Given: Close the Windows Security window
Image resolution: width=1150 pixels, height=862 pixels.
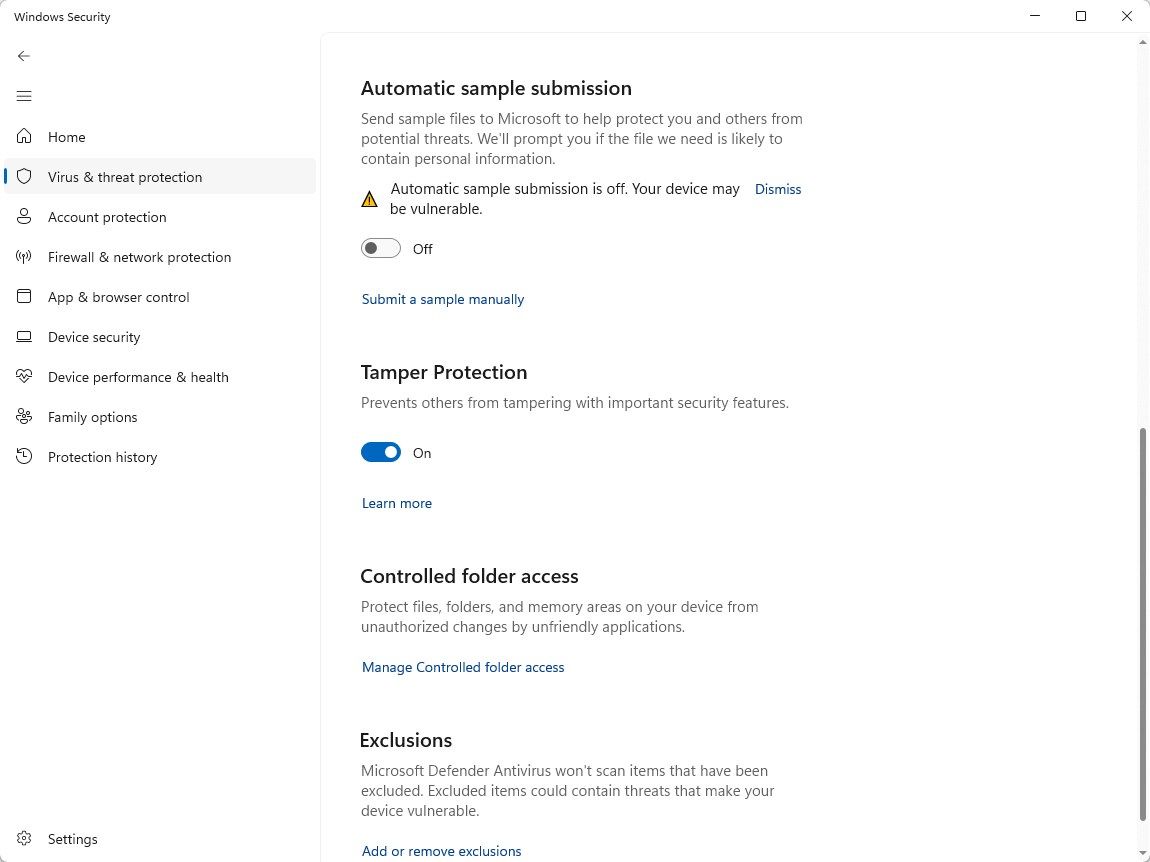Looking at the screenshot, I should (1127, 16).
